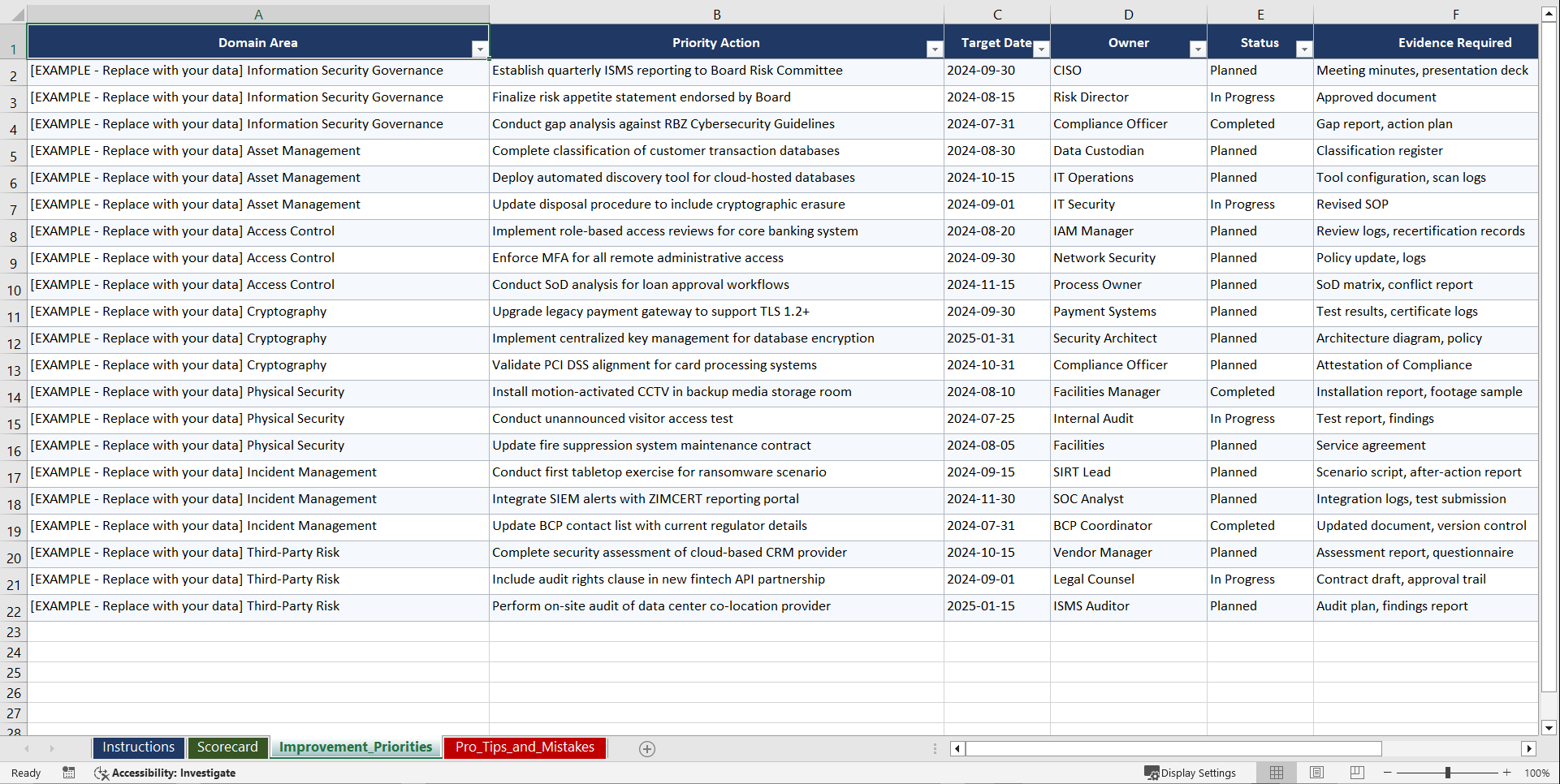Click the Zoom Out minus icon
1560x784 pixels.
coord(1387,773)
